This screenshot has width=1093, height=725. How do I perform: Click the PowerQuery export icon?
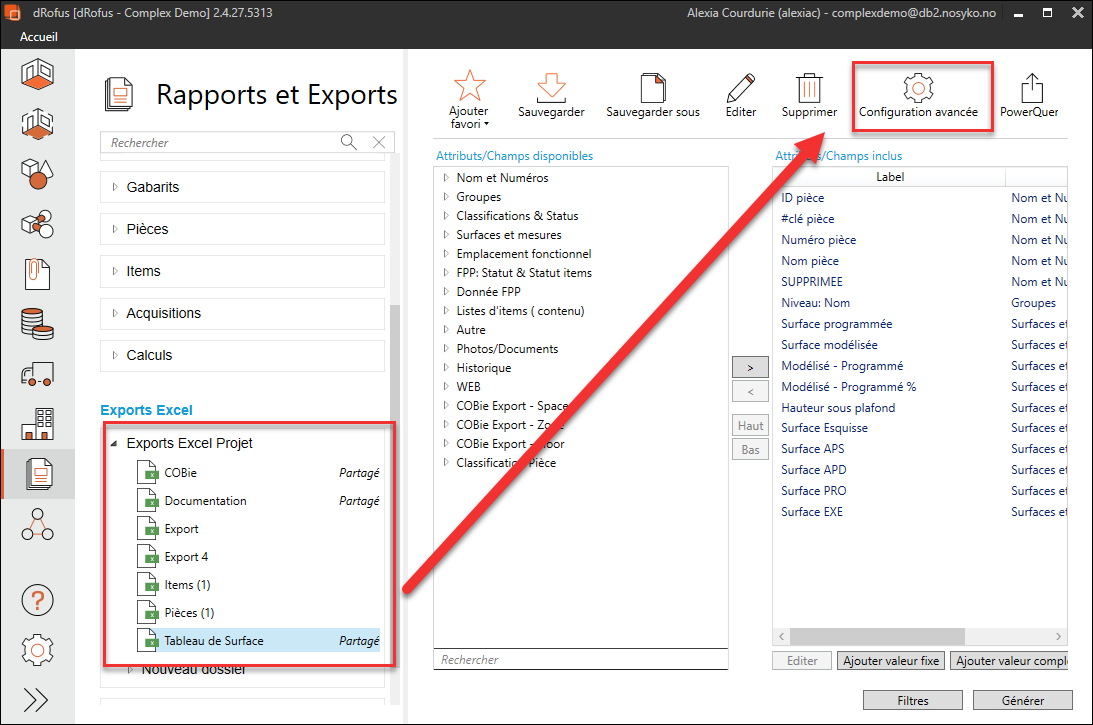[1033, 87]
